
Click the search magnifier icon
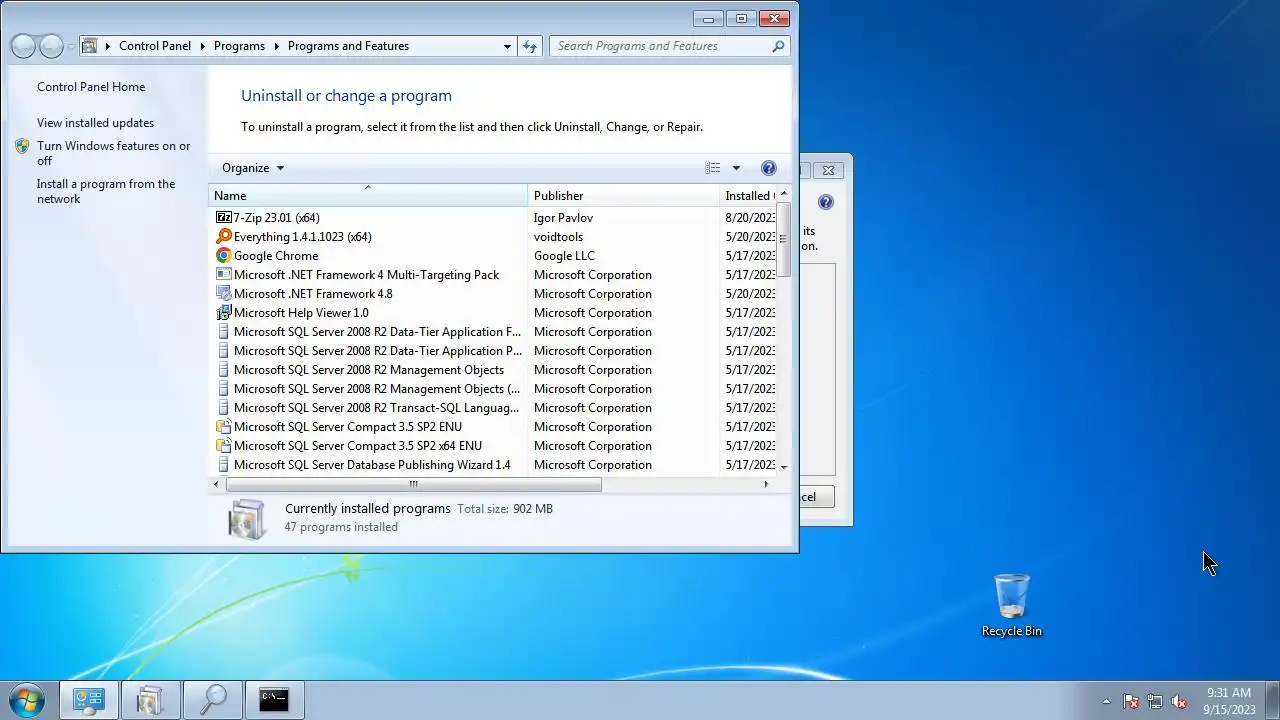(x=778, y=46)
